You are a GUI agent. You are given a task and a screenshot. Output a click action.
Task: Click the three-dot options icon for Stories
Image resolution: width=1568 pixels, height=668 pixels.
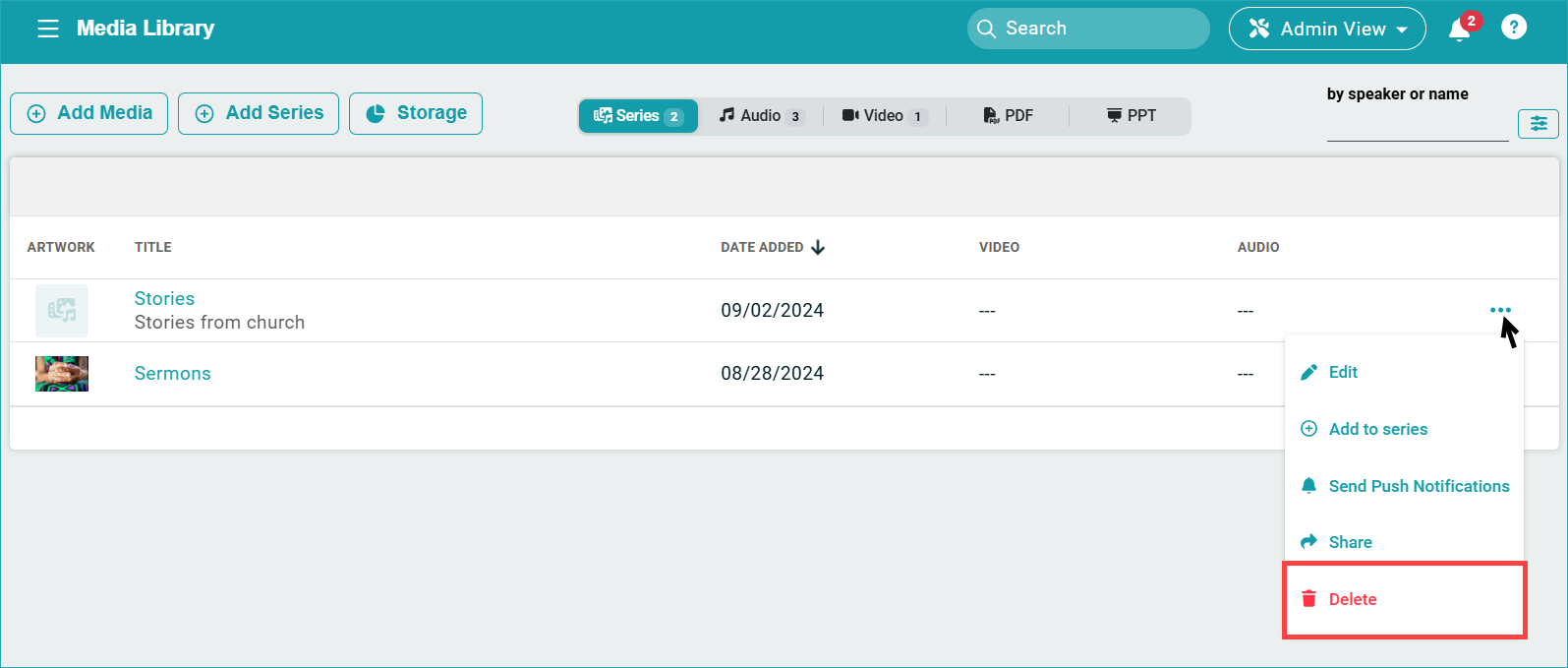(x=1500, y=311)
